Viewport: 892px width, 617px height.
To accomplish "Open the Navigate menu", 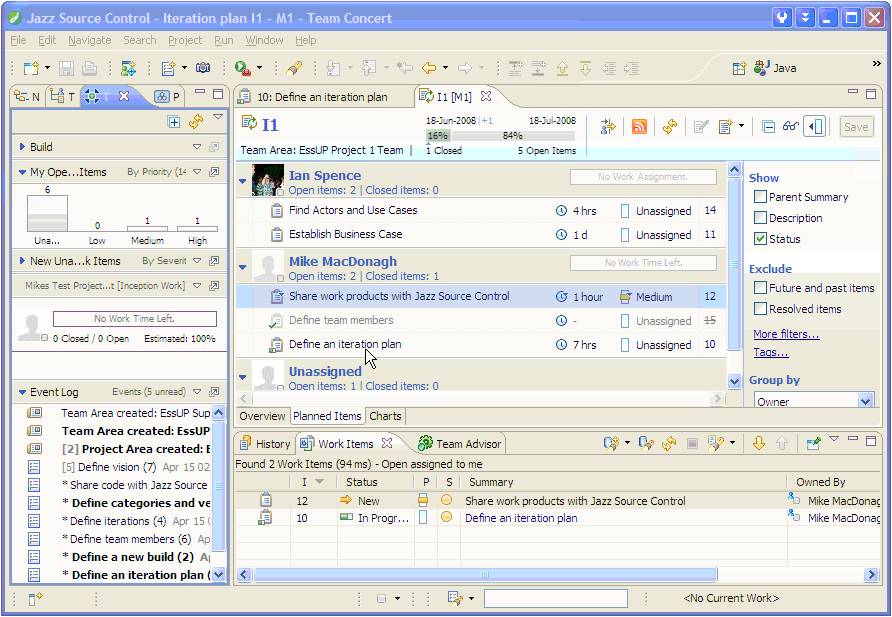I will coord(89,40).
